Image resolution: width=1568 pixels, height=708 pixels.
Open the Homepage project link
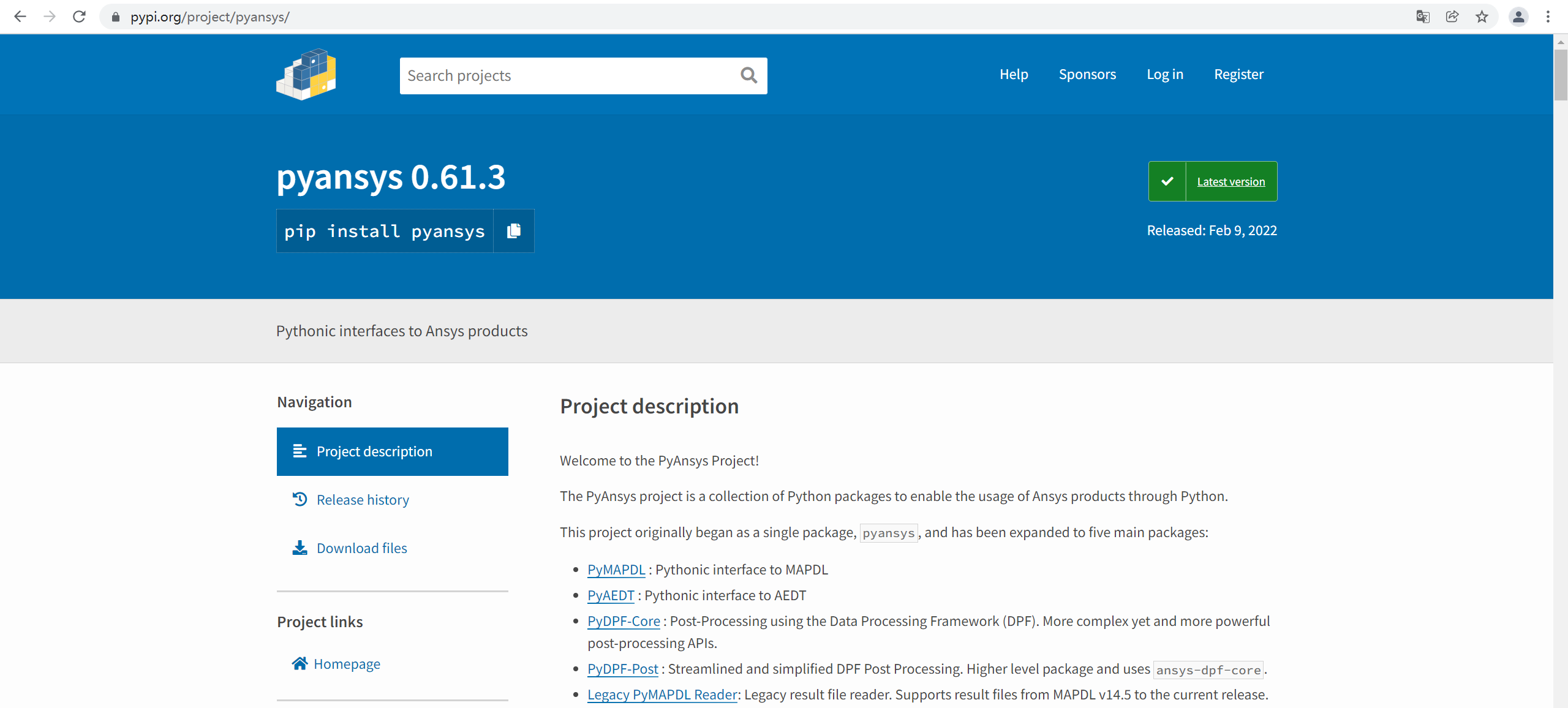[347, 664]
